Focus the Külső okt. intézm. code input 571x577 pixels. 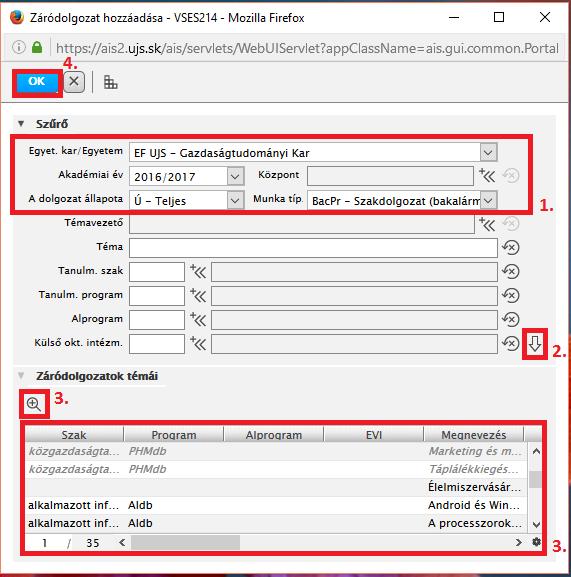(157, 344)
